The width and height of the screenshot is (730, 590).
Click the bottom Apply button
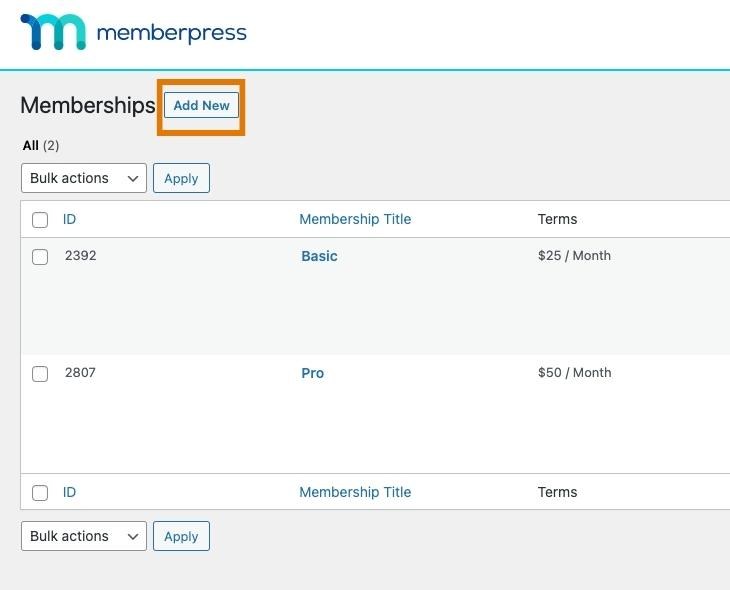pyautogui.click(x=181, y=536)
